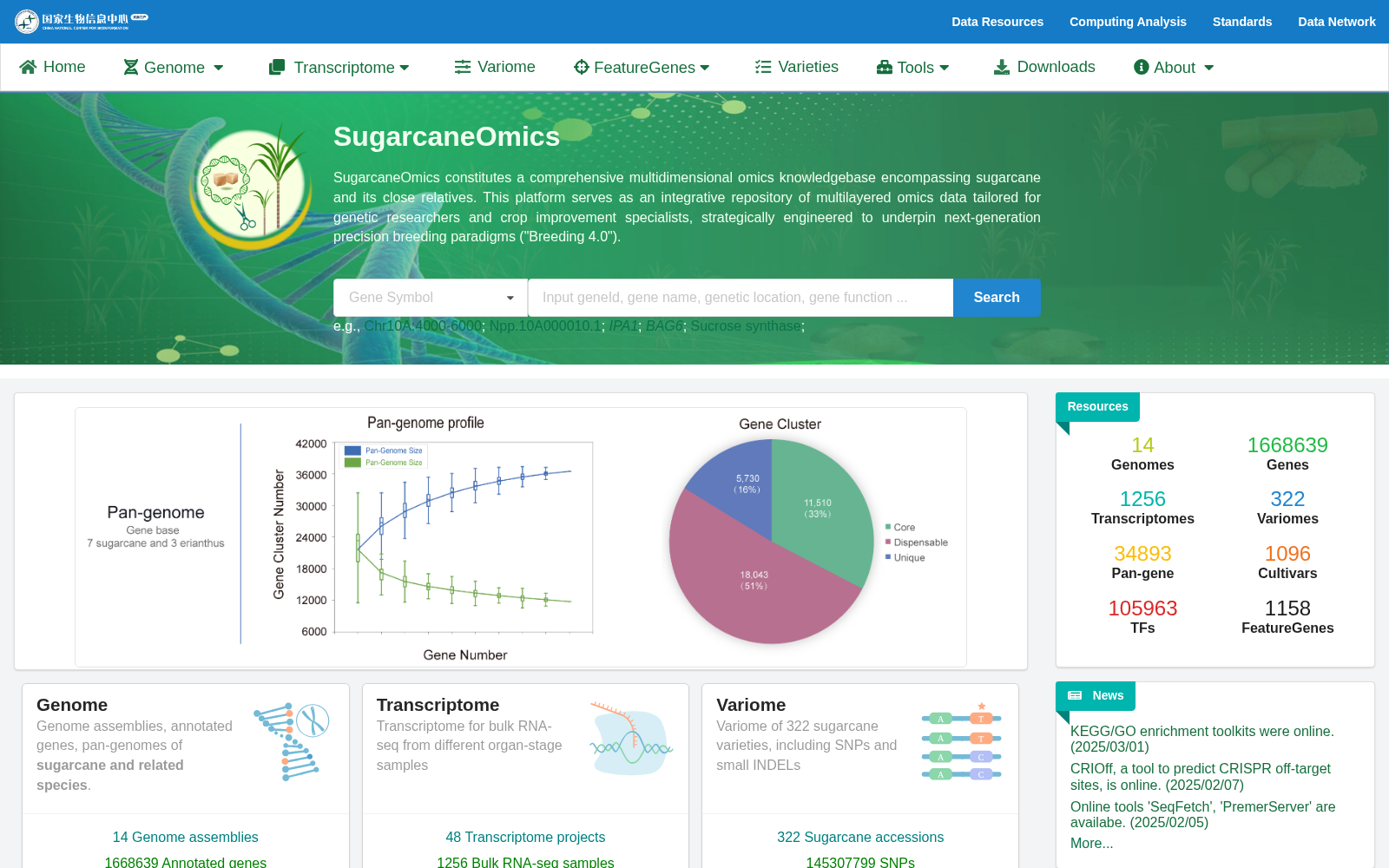The height and width of the screenshot is (868, 1389).
Task: Open the 14 Genome assemblies link
Action: coord(185,838)
